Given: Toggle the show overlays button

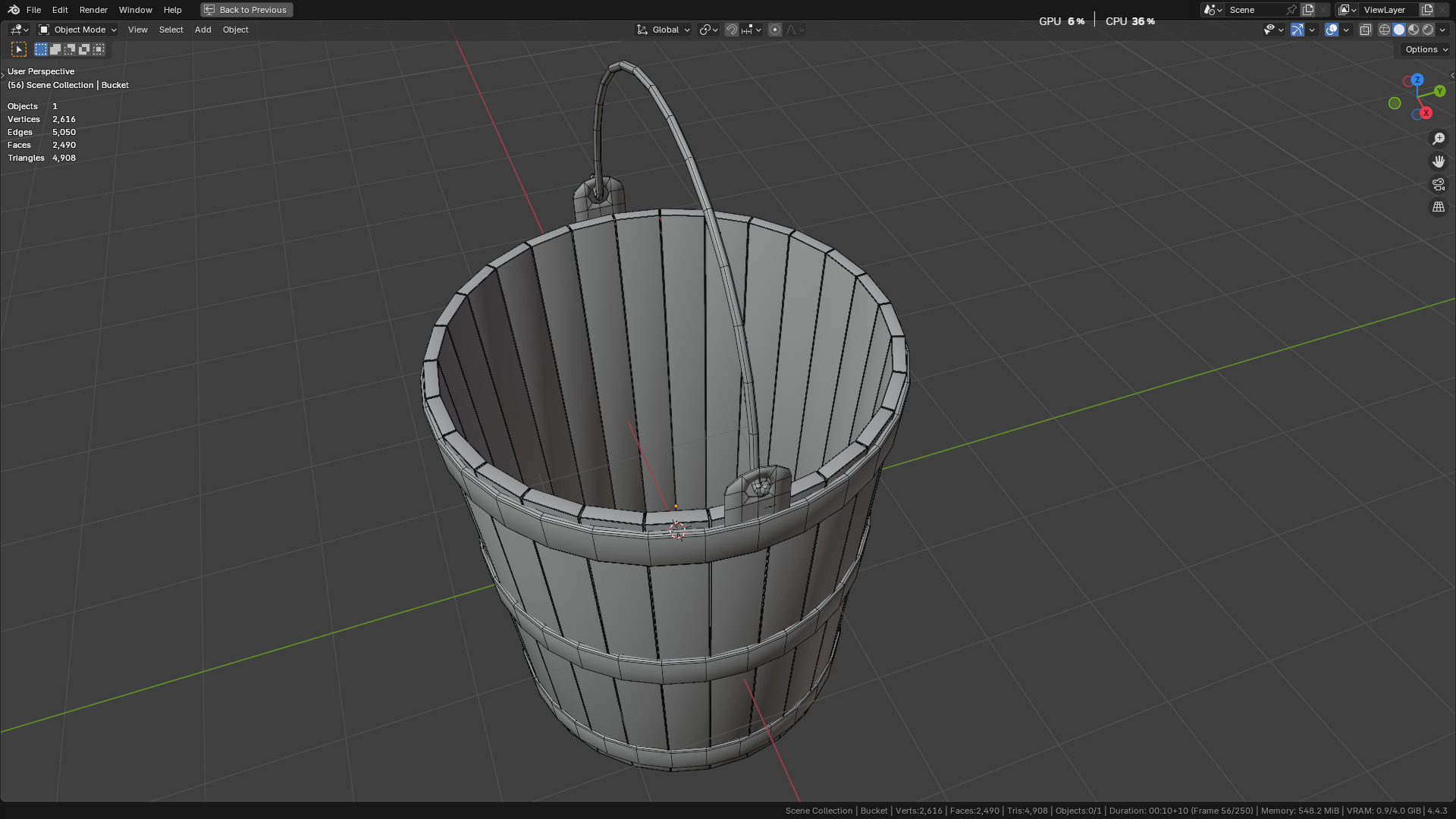Looking at the screenshot, I should (1332, 30).
